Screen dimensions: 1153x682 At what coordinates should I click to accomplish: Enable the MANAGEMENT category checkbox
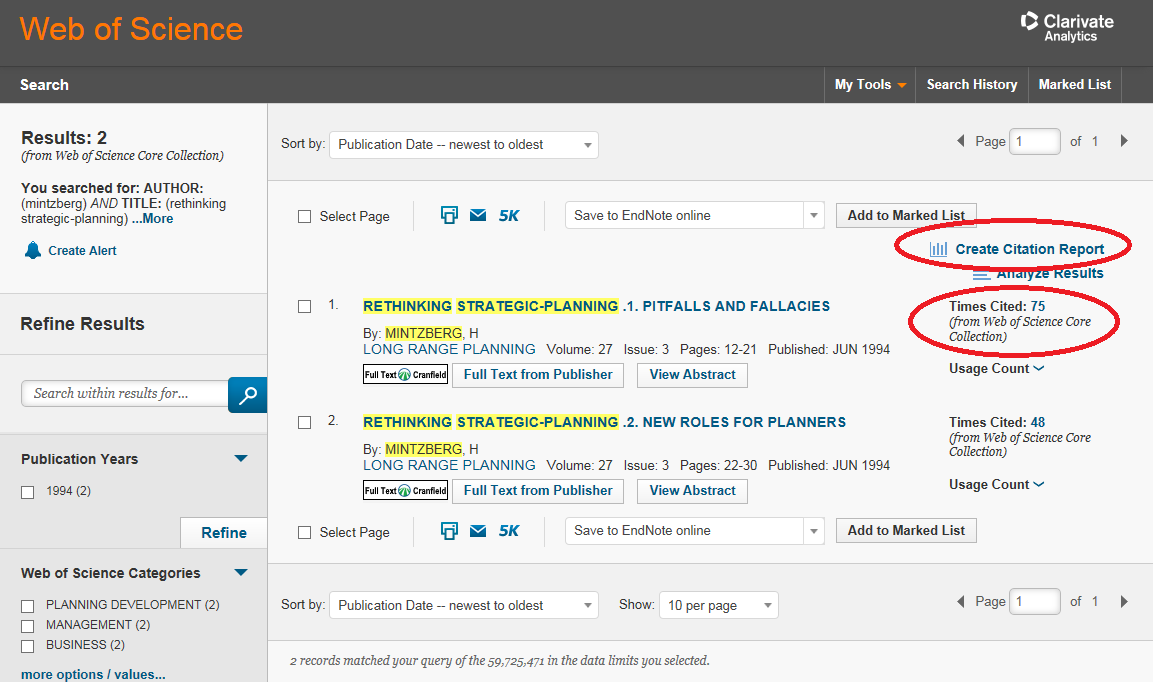tap(28, 626)
